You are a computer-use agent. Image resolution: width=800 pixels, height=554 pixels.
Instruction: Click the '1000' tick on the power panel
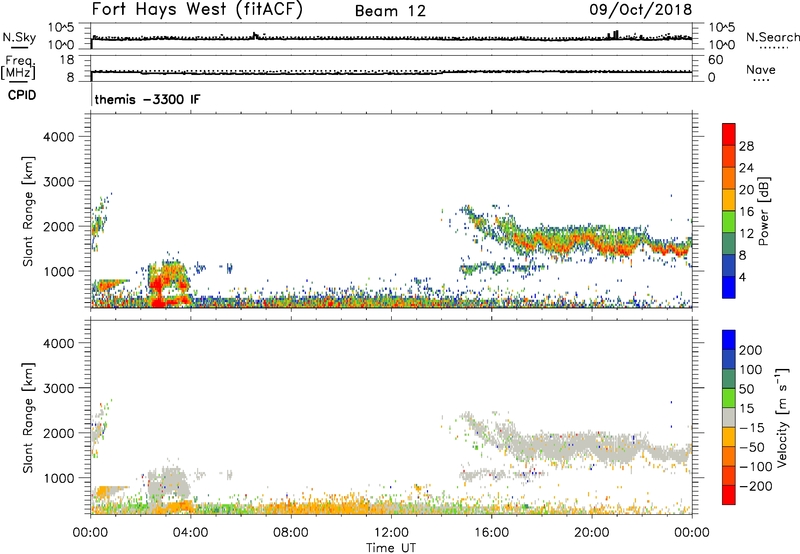tap(59, 271)
